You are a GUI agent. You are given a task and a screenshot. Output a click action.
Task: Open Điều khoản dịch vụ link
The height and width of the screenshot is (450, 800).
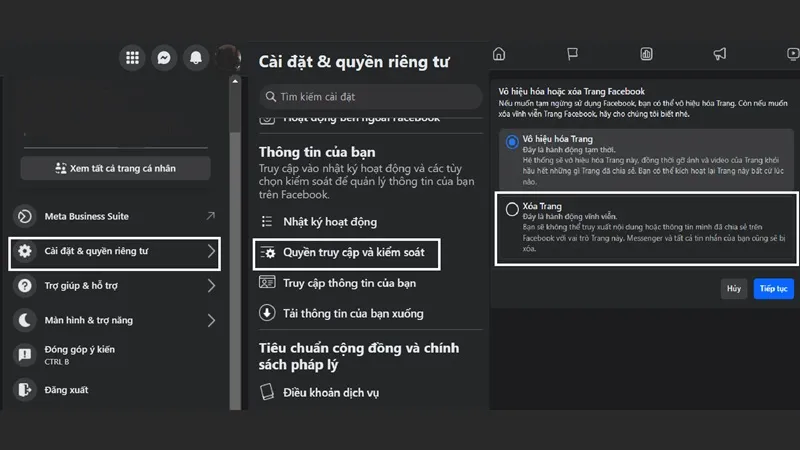[331, 393]
